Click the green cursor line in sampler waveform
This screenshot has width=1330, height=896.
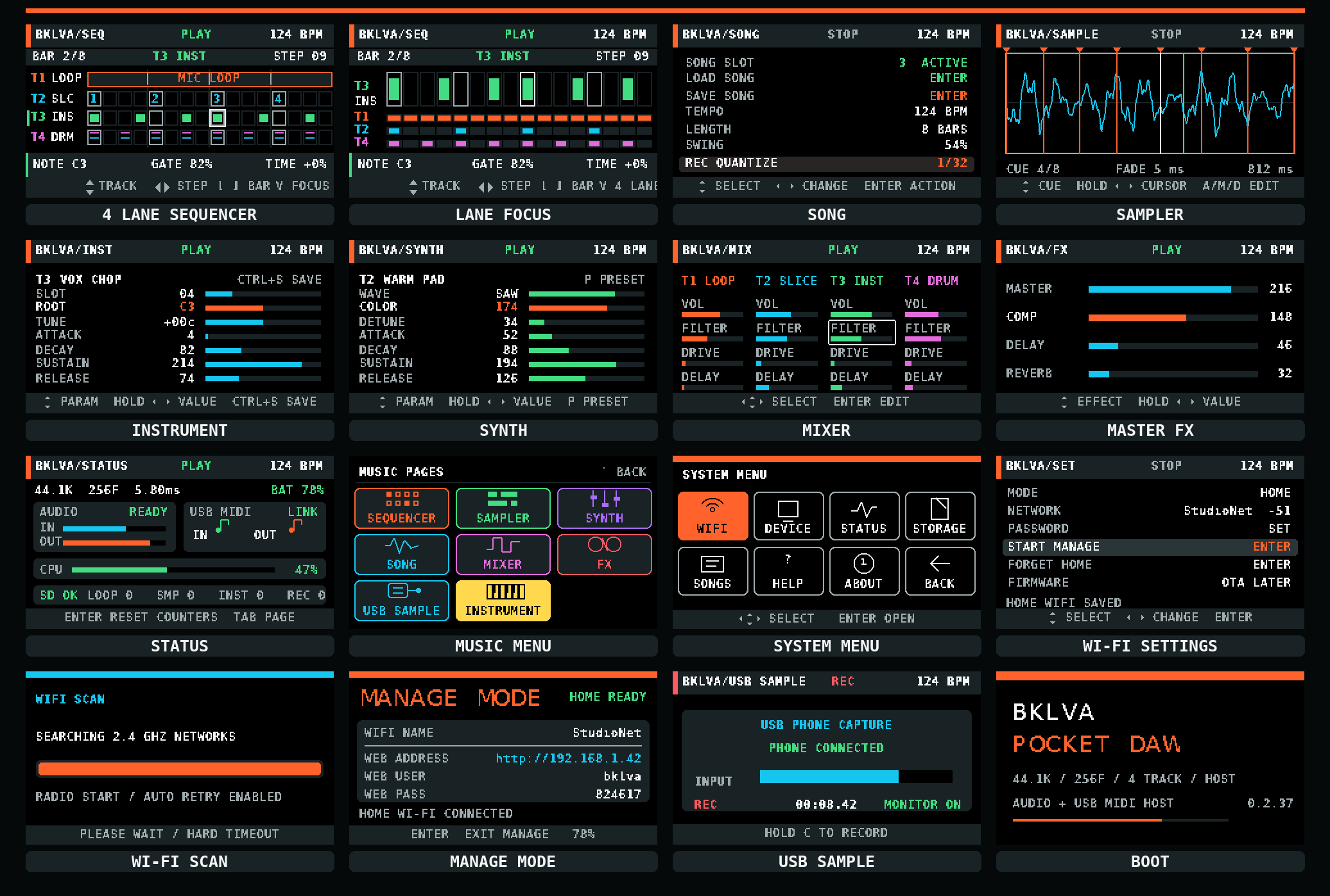(1184, 103)
